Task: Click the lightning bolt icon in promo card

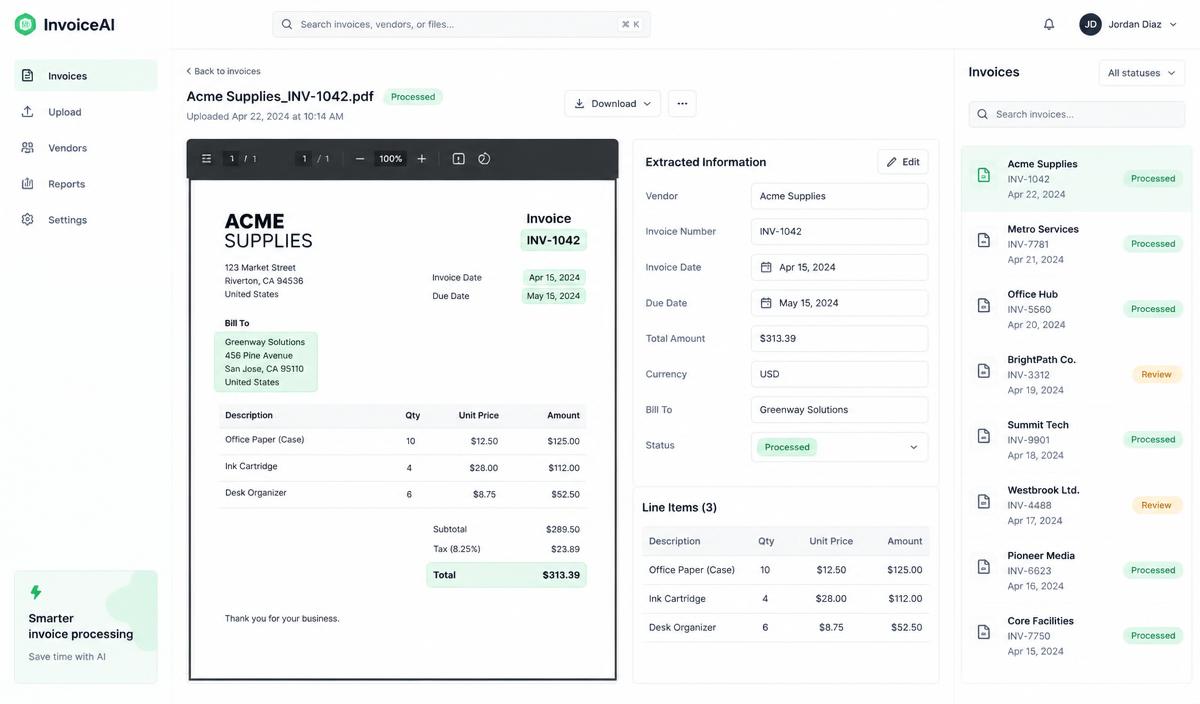Action: coord(36,592)
